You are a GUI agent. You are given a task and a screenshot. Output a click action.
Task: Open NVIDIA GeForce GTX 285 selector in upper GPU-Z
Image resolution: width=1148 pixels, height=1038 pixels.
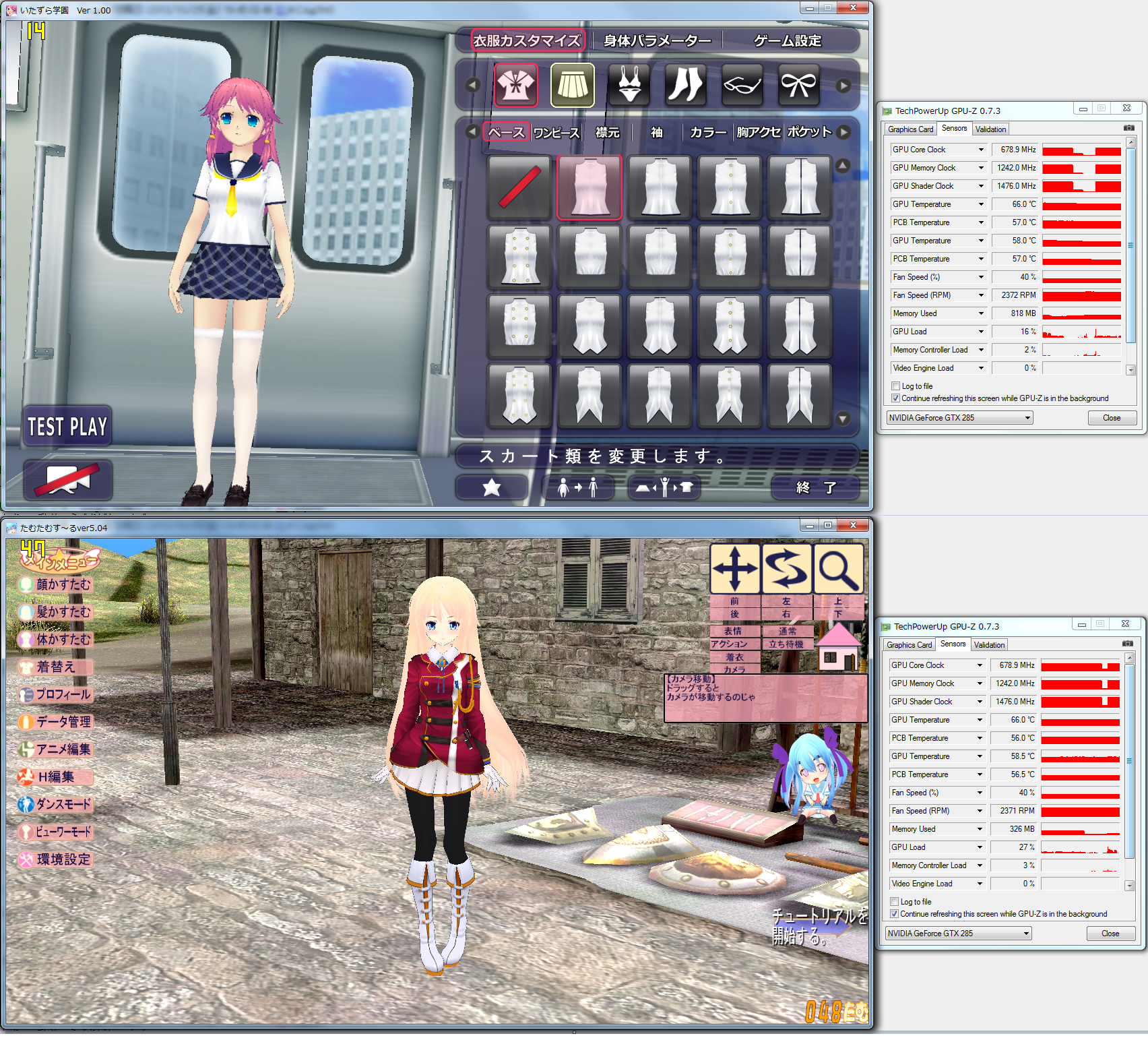[x=959, y=418]
